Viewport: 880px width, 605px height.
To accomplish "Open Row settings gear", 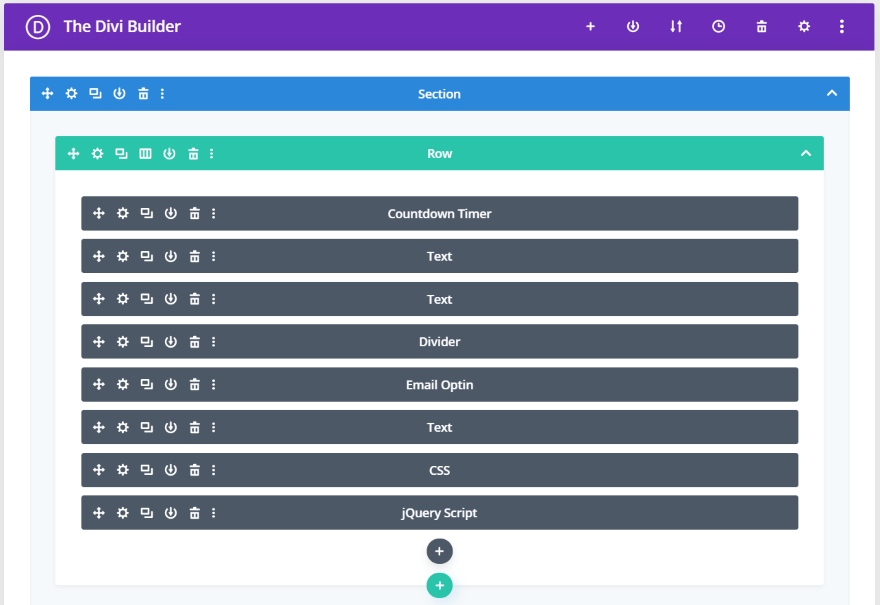I will pos(98,153).
